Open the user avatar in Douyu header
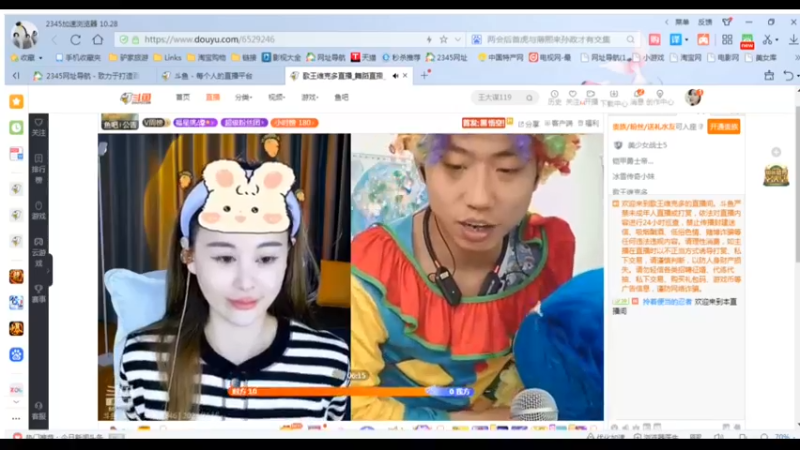The width and height of the screenshot is (800, 450). tap(693, 97)
